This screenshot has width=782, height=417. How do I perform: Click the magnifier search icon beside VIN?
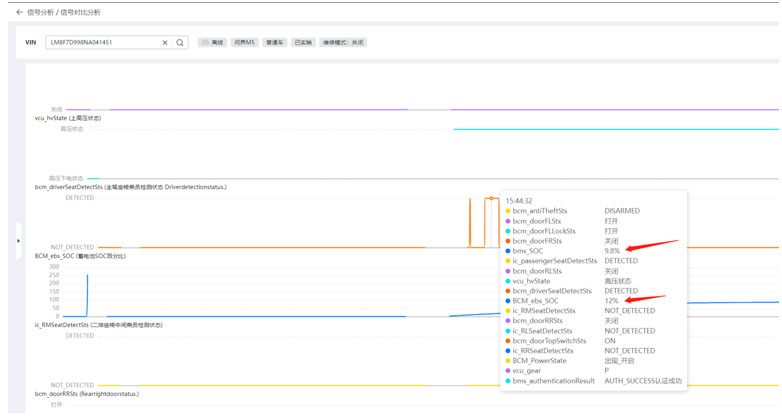click(180, 43)
